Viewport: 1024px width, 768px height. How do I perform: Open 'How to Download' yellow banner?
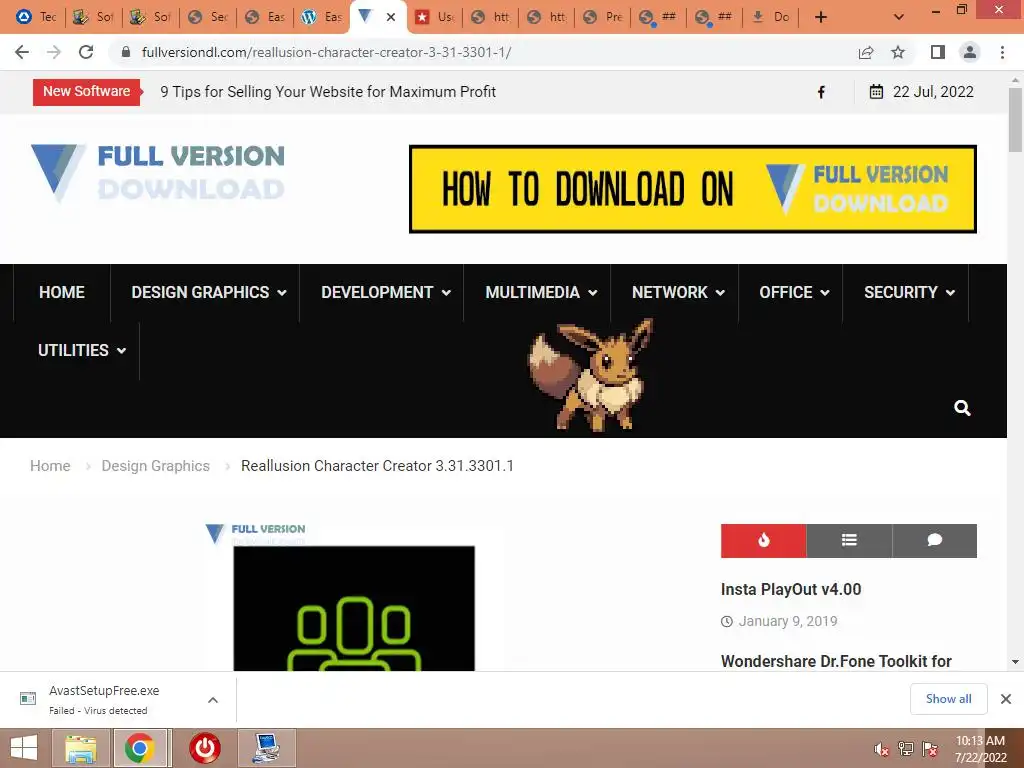[x=692, y=189]
